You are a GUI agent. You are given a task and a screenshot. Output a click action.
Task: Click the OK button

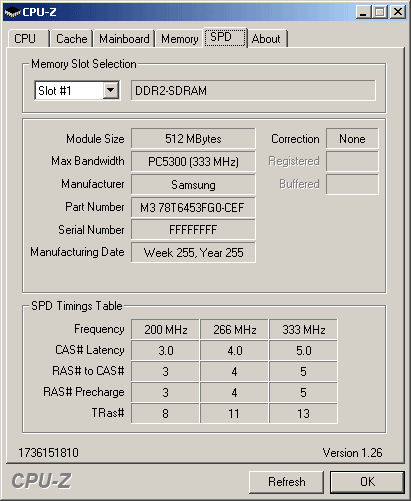(x=367, y=482)
